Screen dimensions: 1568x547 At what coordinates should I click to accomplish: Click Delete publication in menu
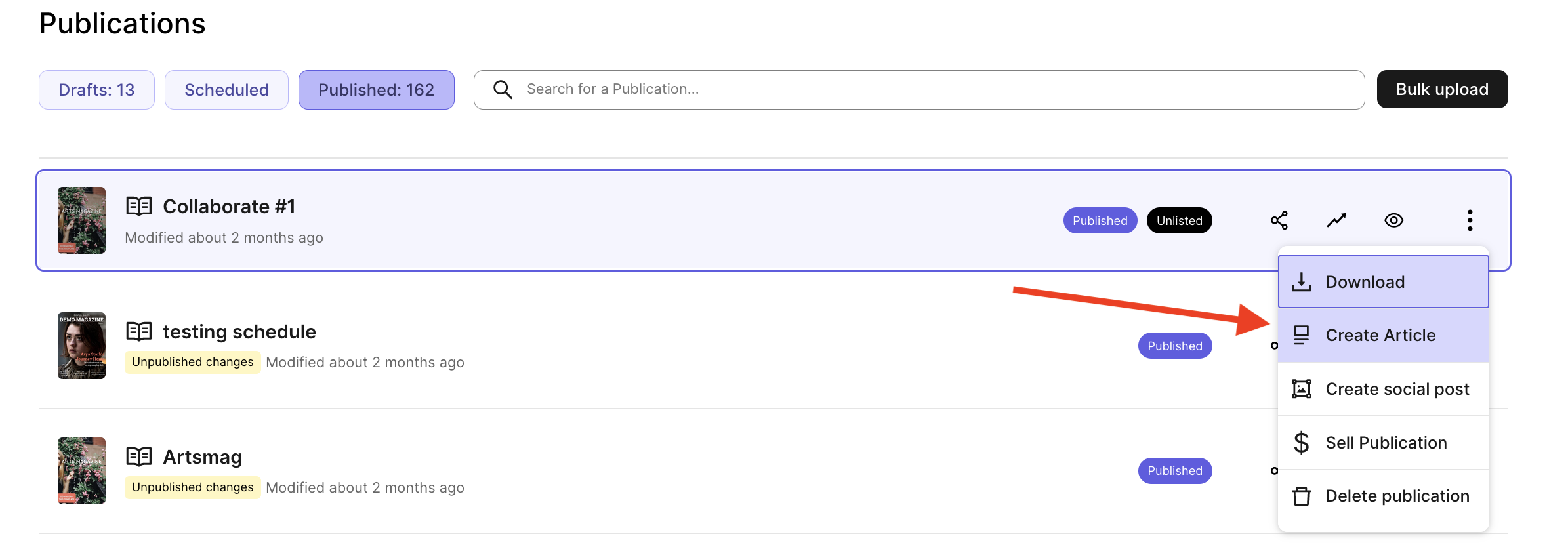pos(1383,496)
